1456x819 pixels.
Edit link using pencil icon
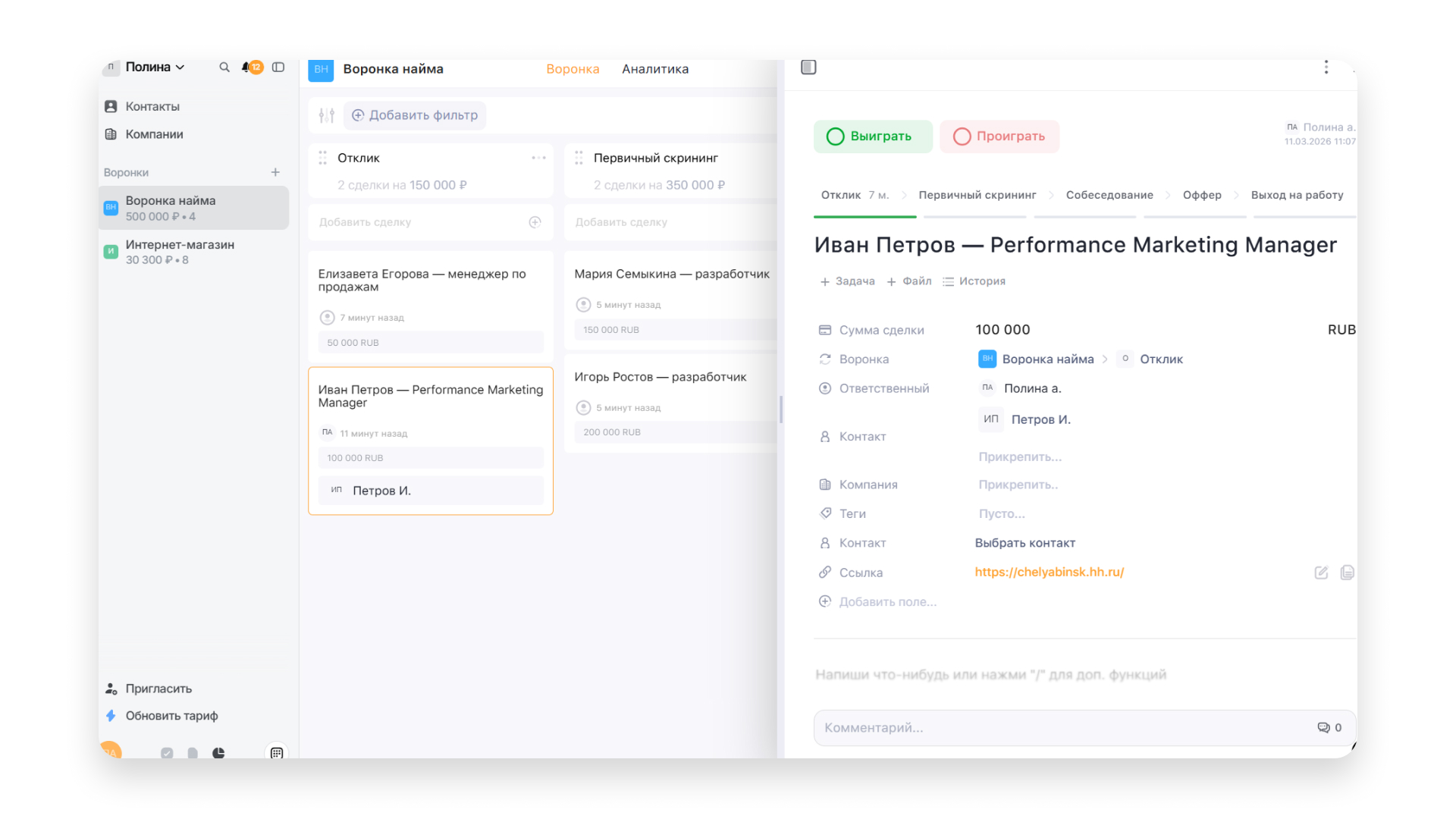coord(1321,573)
